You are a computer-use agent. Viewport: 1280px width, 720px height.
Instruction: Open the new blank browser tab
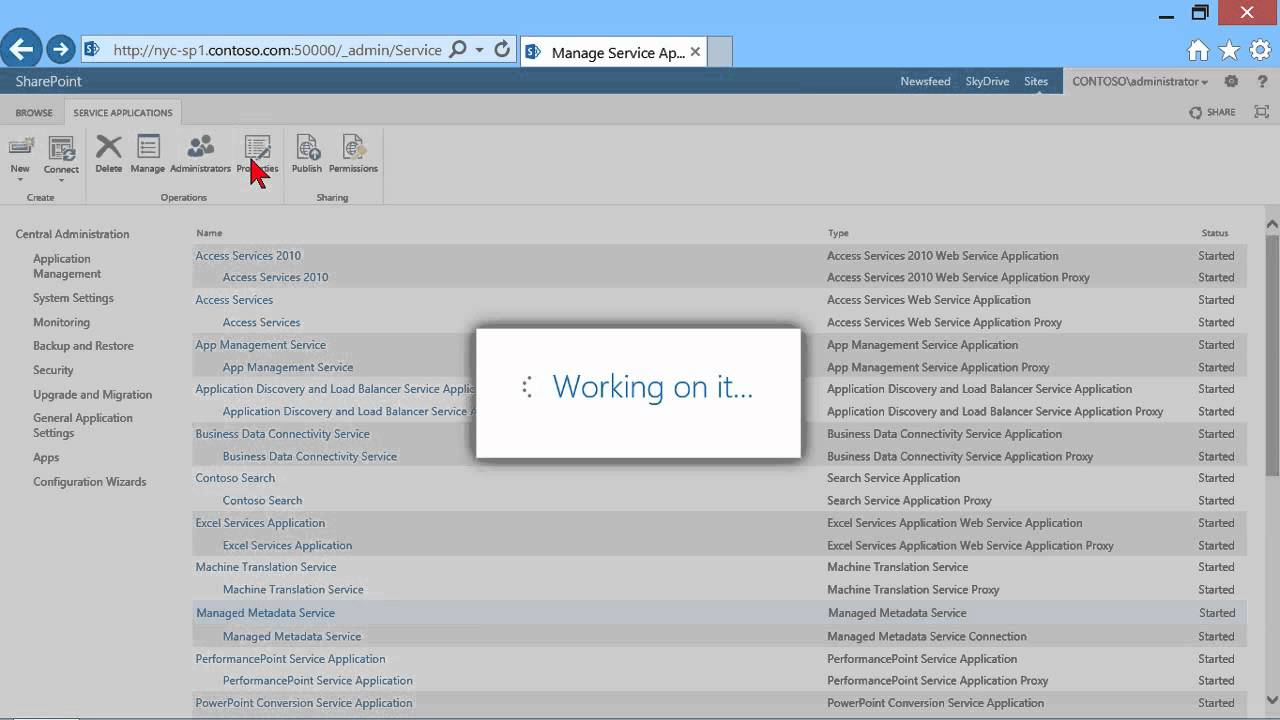pyautogui.click(x=720, y=51)
